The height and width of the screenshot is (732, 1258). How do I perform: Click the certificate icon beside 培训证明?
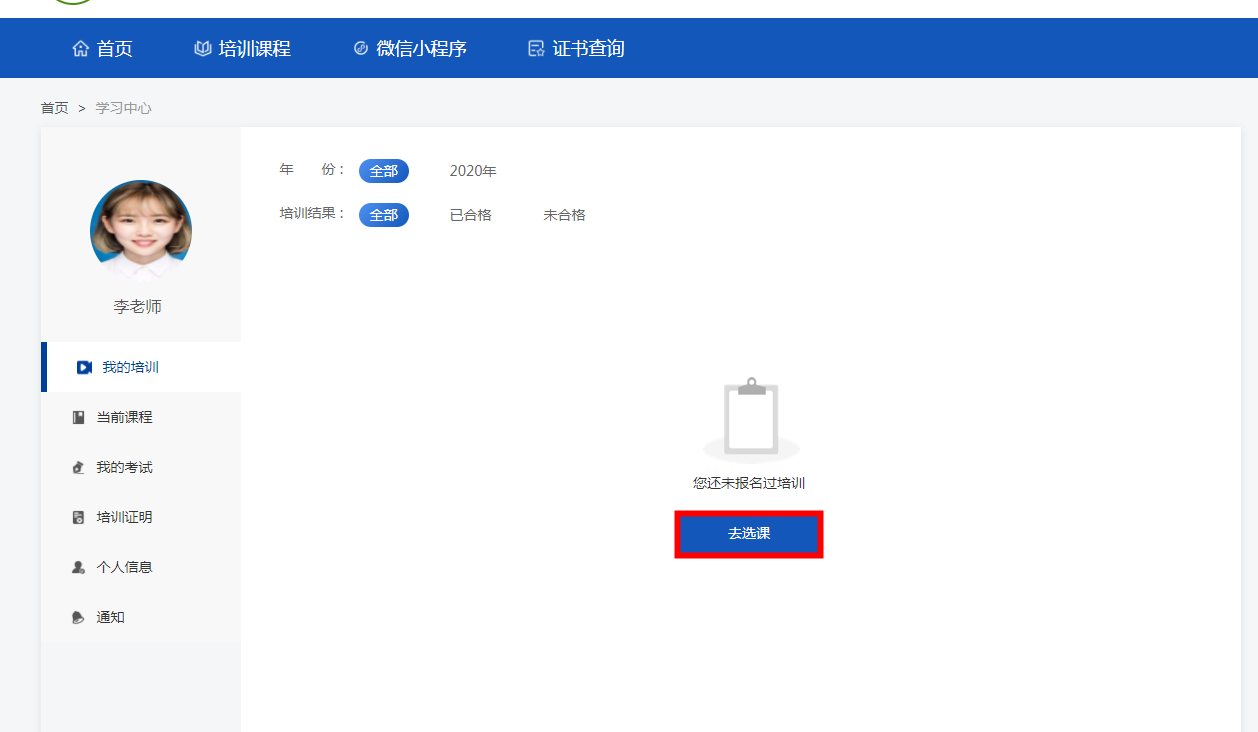(79, 518)
